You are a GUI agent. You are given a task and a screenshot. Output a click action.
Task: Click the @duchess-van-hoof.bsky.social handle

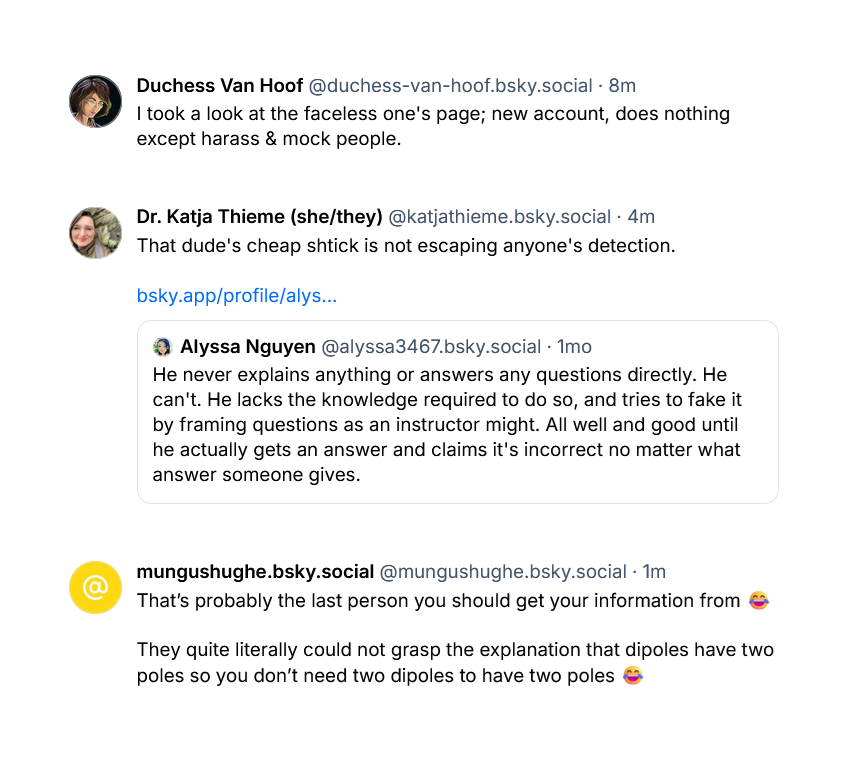(x=450, y=85)
